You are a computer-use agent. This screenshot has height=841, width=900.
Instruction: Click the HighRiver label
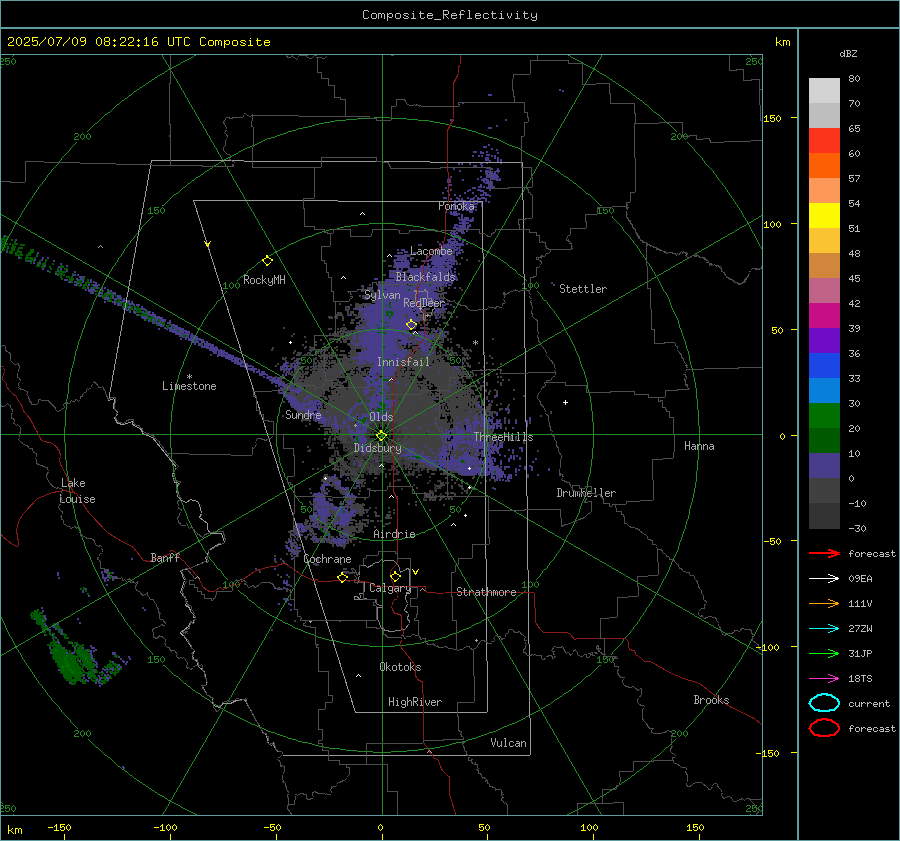415,702
